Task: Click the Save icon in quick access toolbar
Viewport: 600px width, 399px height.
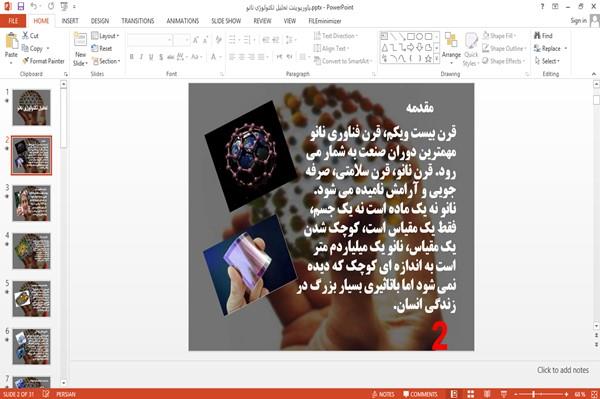Action: coord(20,6)
